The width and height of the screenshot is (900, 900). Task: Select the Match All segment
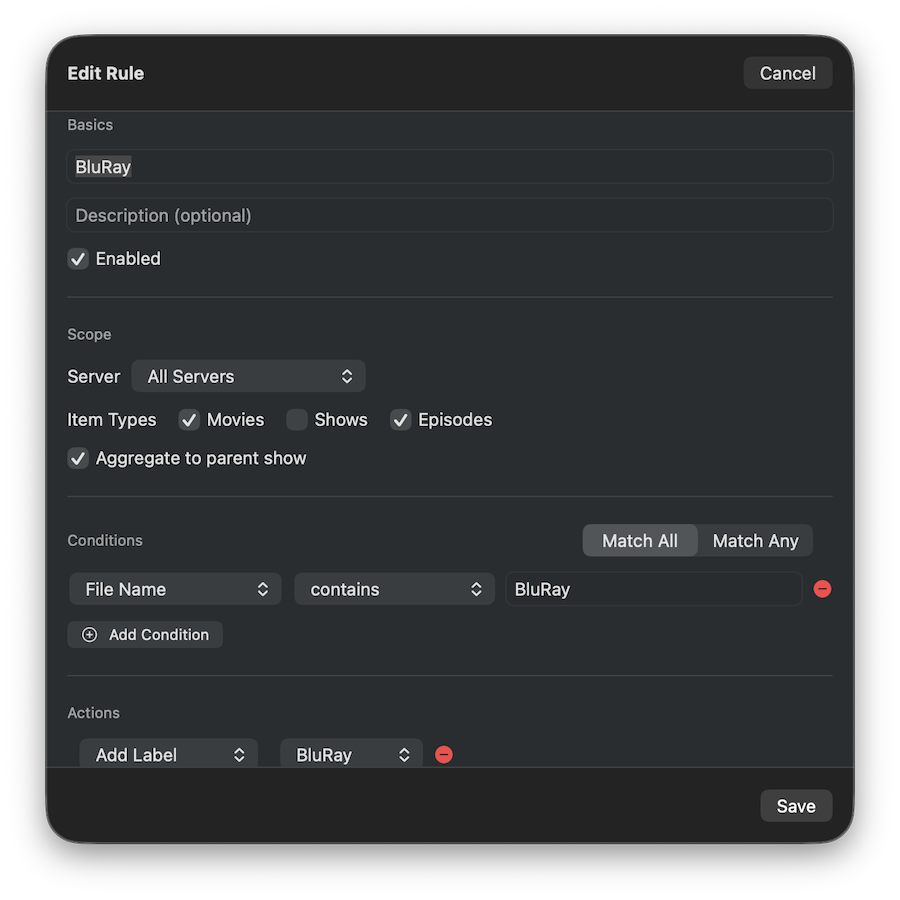point(640,540)
